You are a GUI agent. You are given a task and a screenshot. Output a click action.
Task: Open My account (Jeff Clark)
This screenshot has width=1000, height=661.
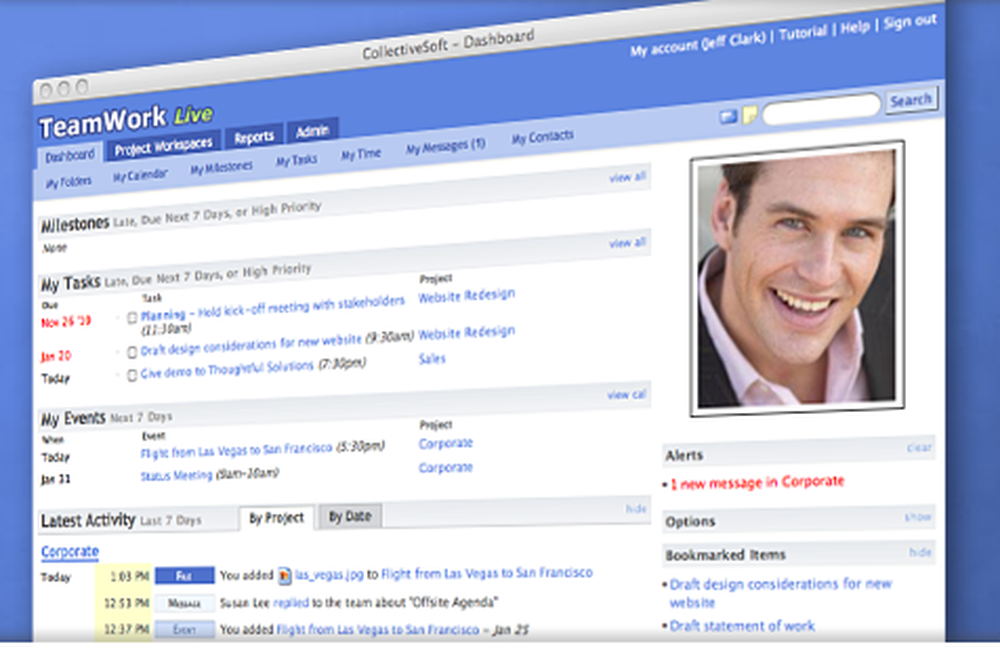698,43
